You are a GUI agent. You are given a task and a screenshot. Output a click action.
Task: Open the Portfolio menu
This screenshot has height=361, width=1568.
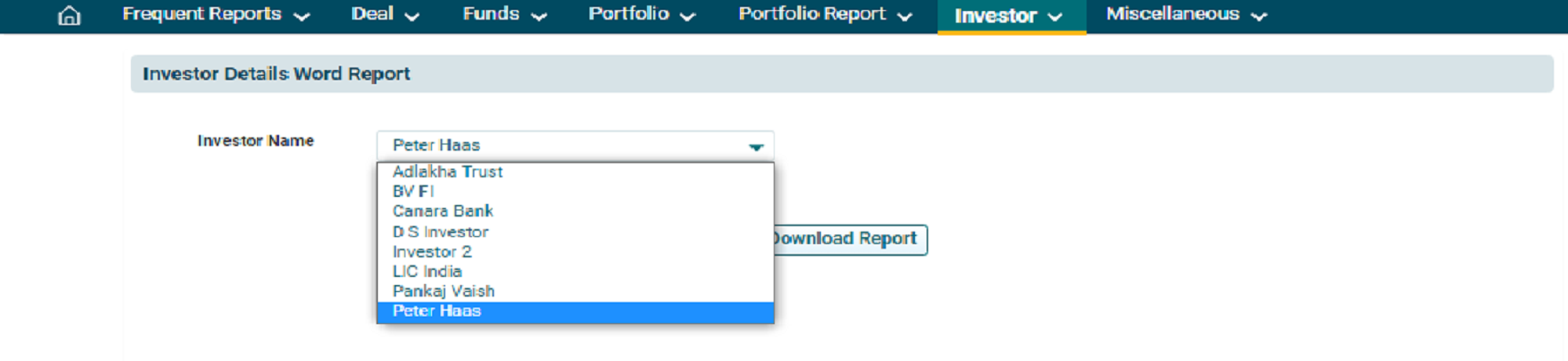(x=641, y=15)
